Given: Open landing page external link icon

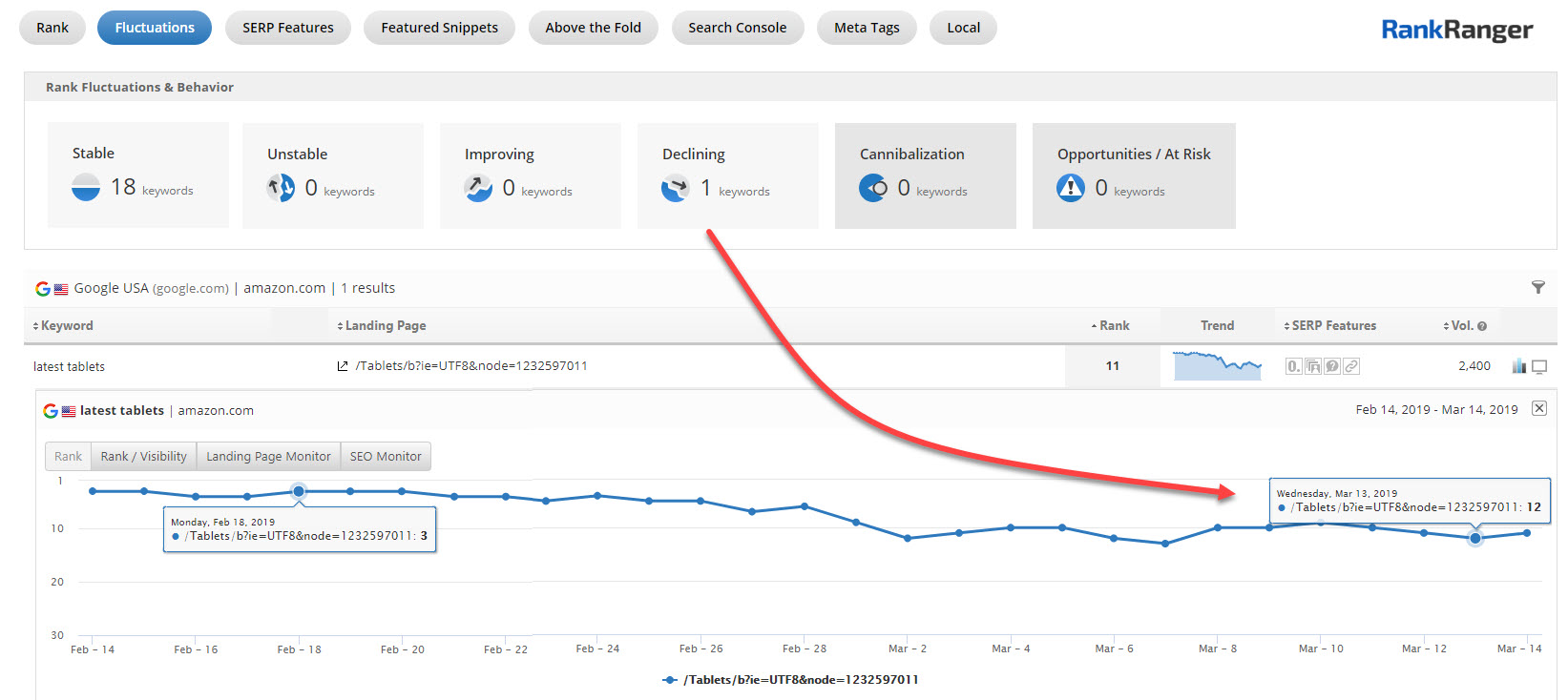Looking at the screenshot, I should 343,366.
